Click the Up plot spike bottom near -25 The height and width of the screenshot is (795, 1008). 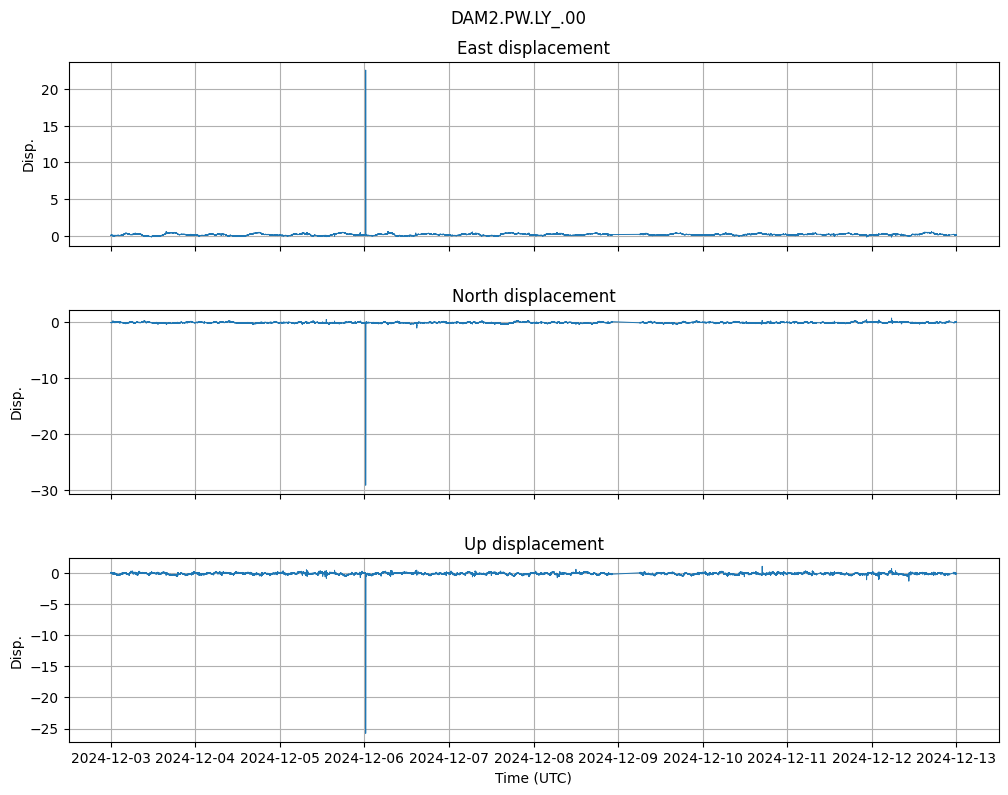[365, 731]
